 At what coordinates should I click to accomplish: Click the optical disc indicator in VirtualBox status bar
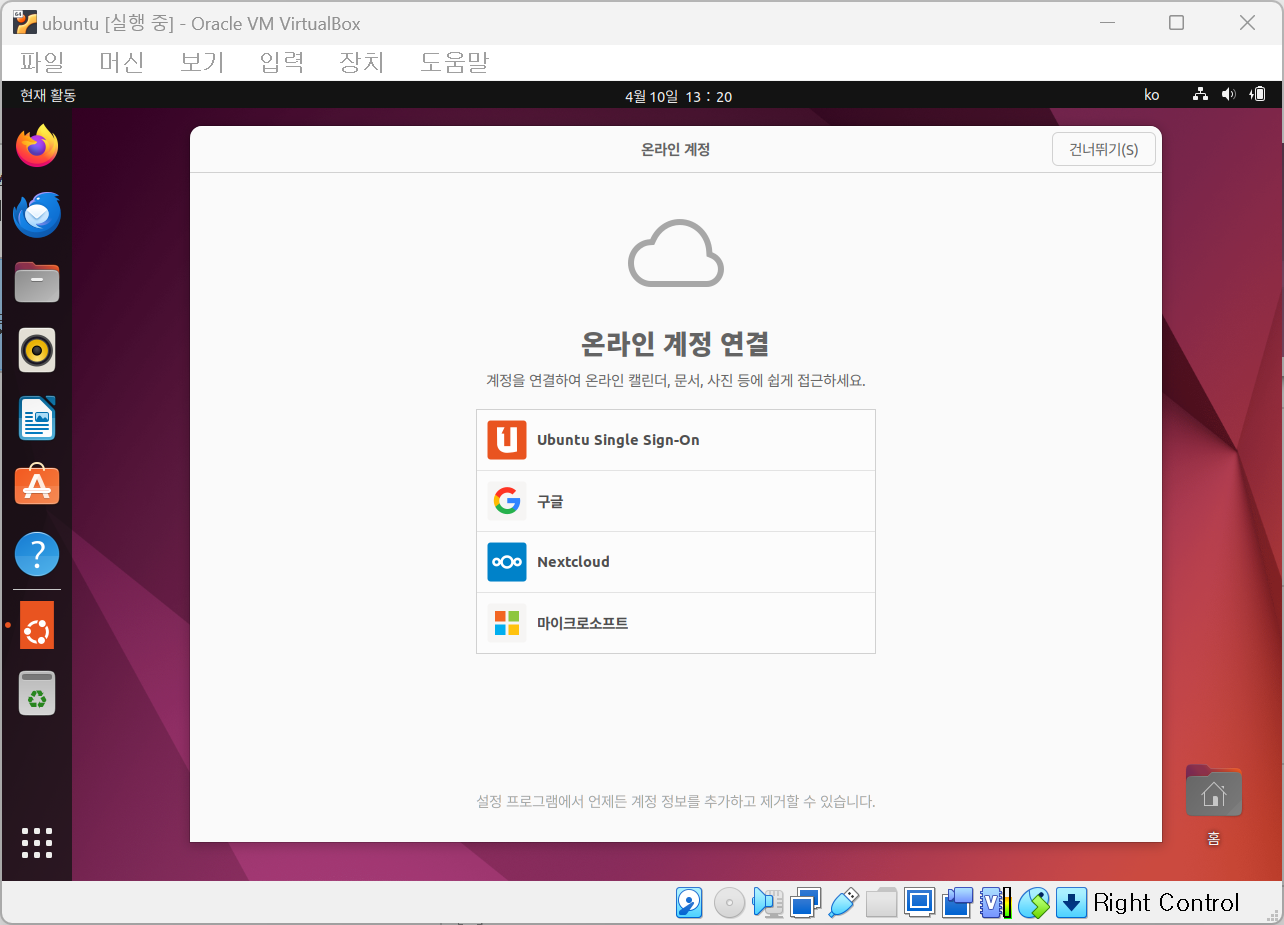pyautogui.click(x=728, y=903)
